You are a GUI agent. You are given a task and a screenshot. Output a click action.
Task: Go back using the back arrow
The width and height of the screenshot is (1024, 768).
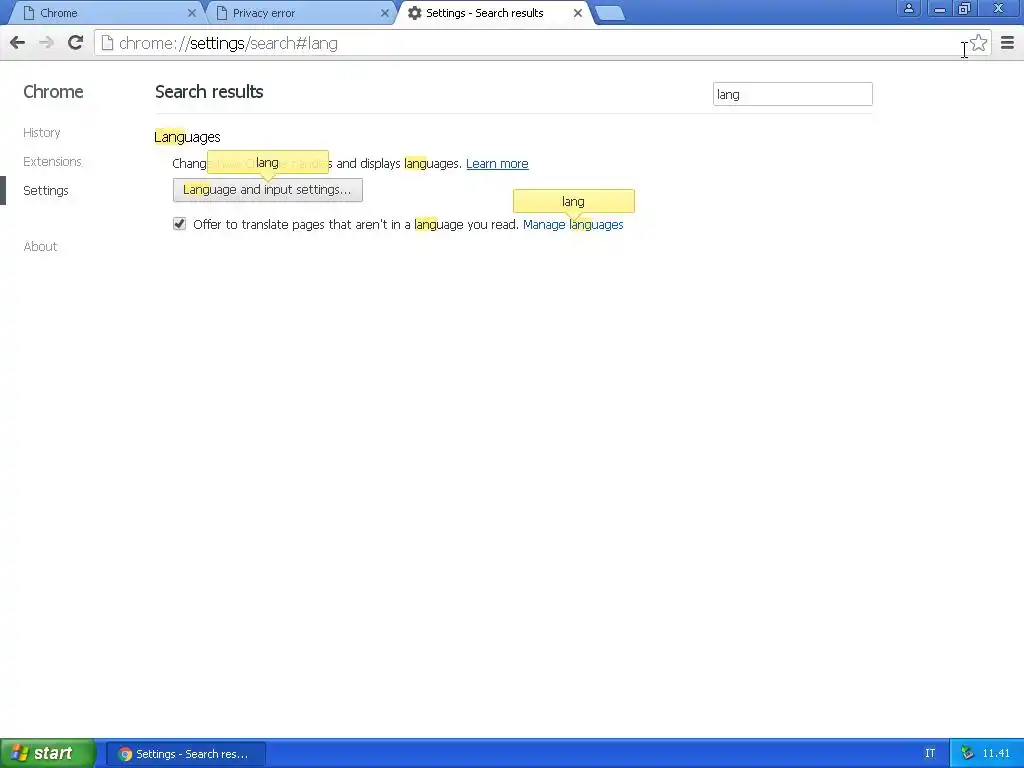[x=18, y=43]
